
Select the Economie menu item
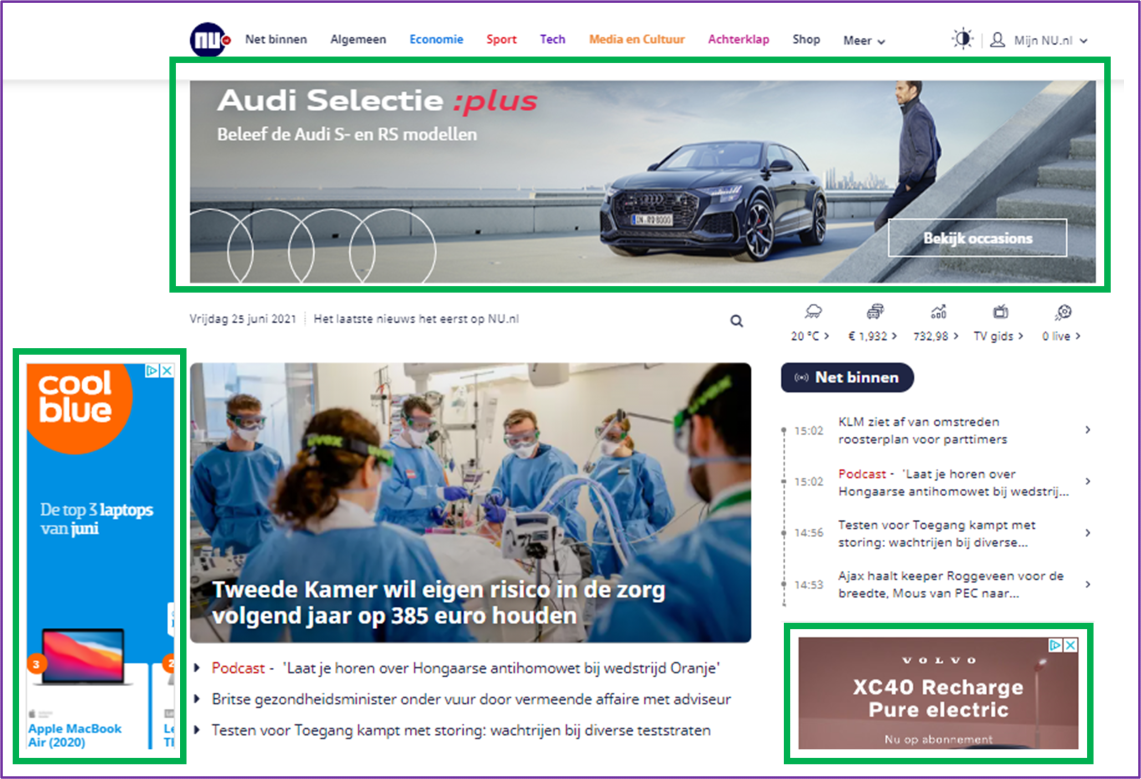436,40
